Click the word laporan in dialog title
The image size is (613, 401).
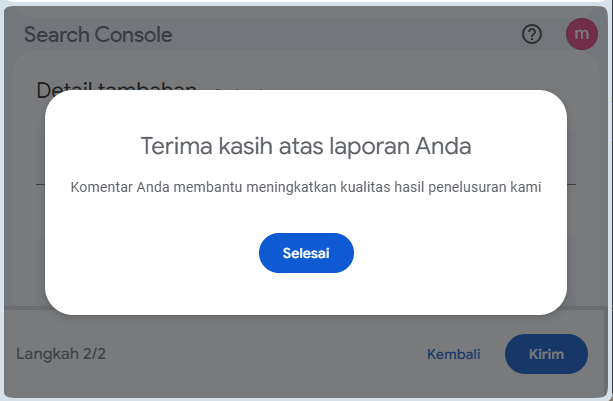point(371,147)
